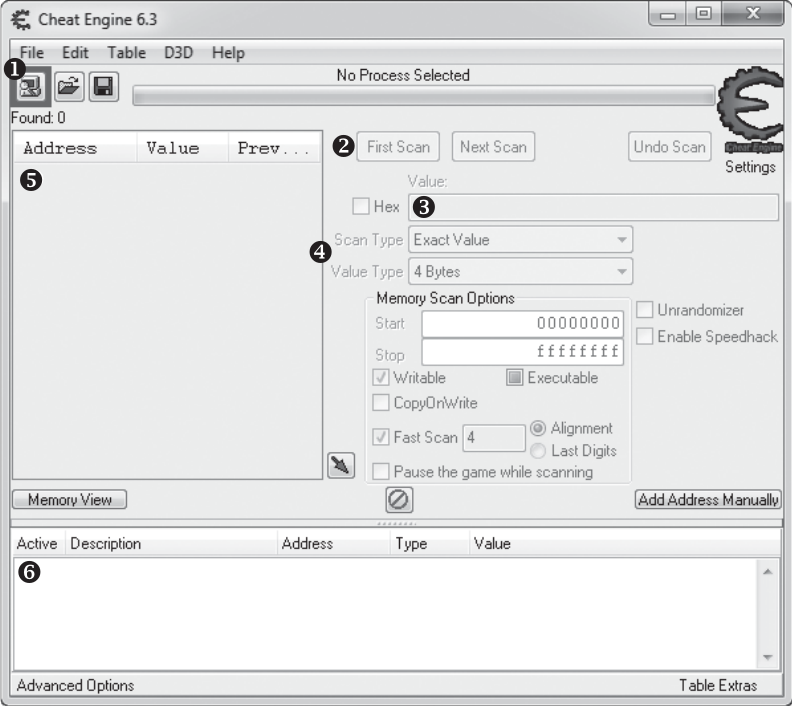The width and height of the screenshot is (792, 706).
Task: Enable Pause the game while scanning
Action: [x=380, y=472]
